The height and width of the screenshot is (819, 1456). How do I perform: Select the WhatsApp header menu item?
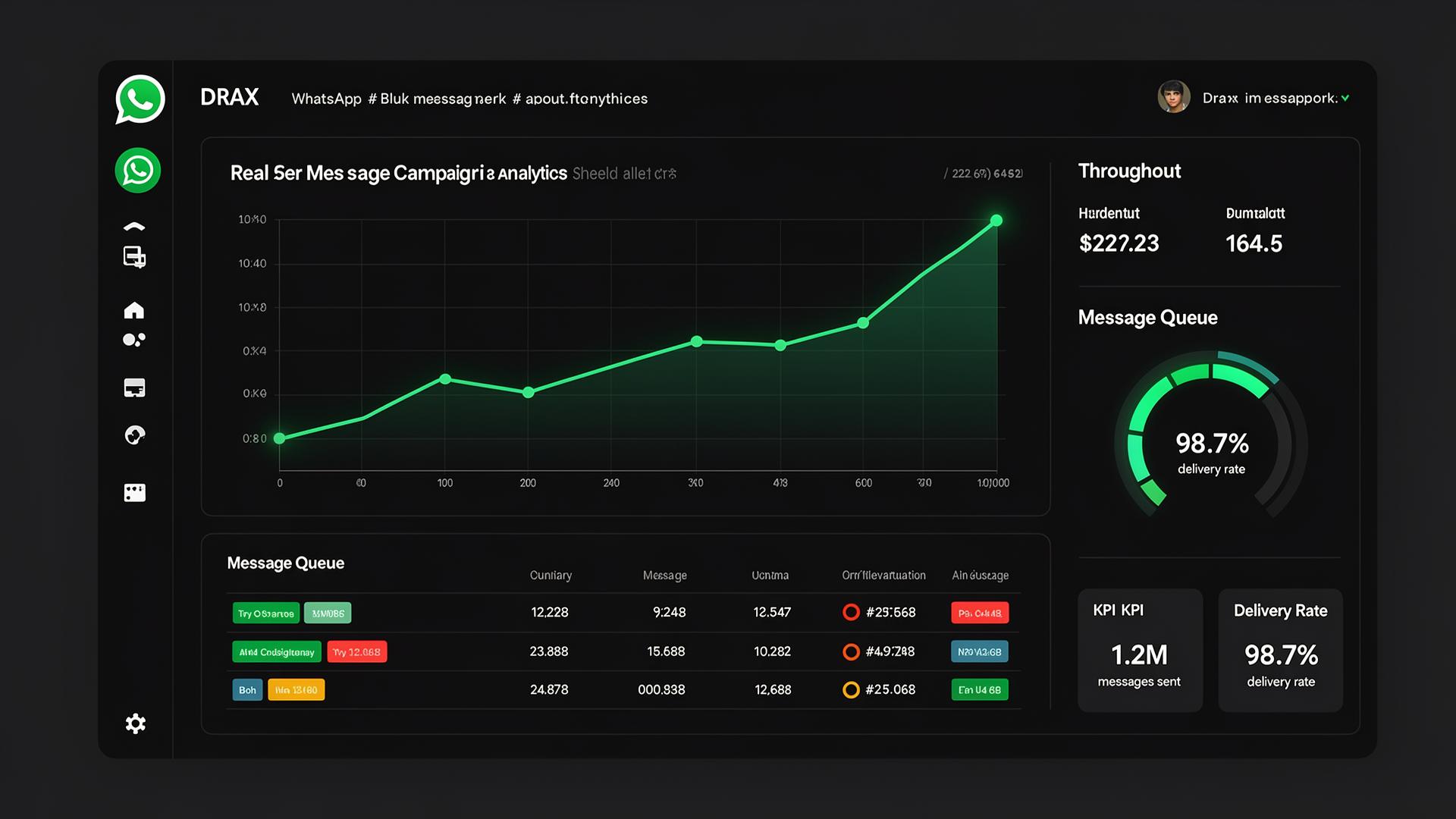coord(326,99)
